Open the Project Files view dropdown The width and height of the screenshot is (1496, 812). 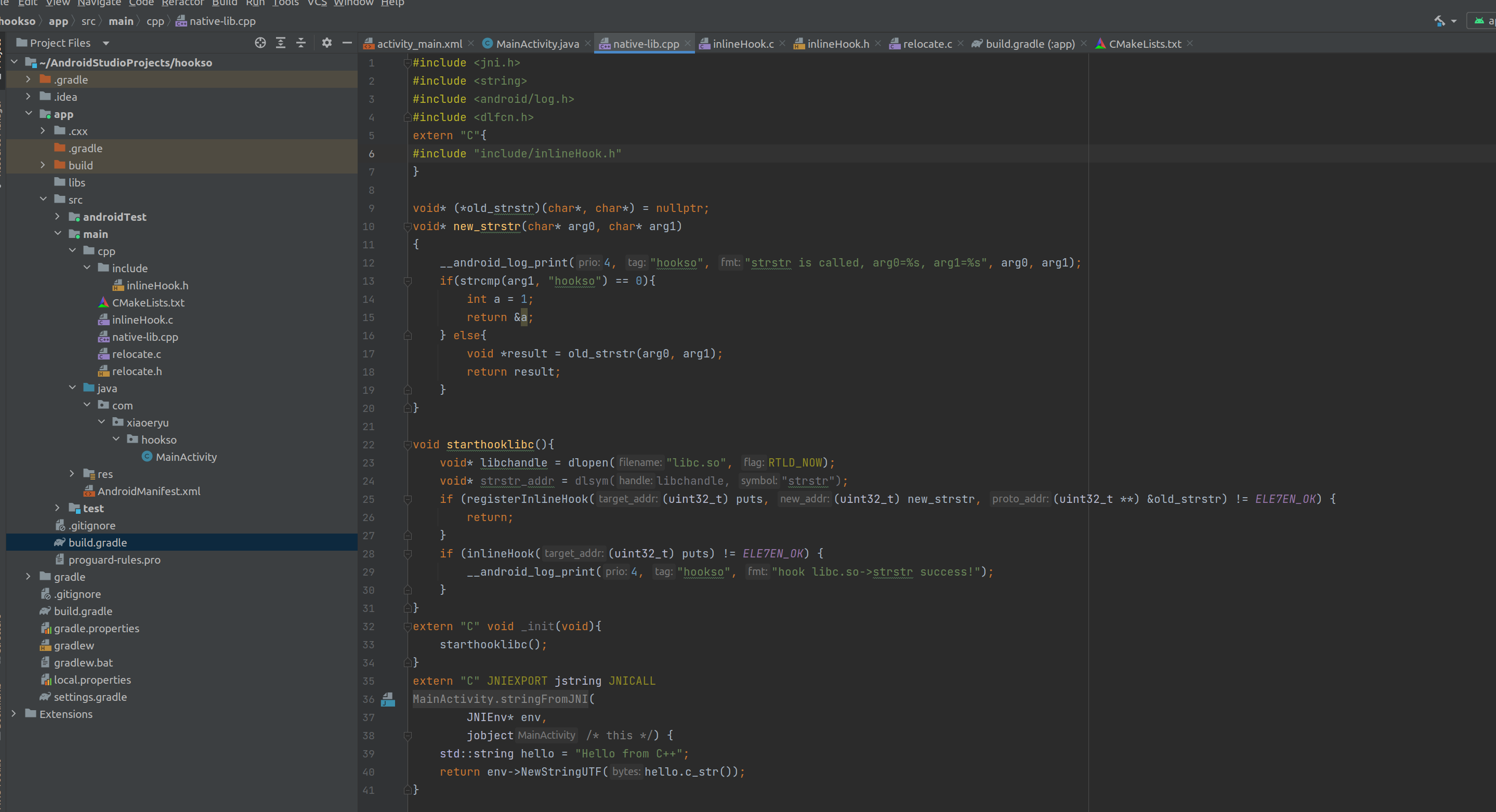[x=106, y=43]
